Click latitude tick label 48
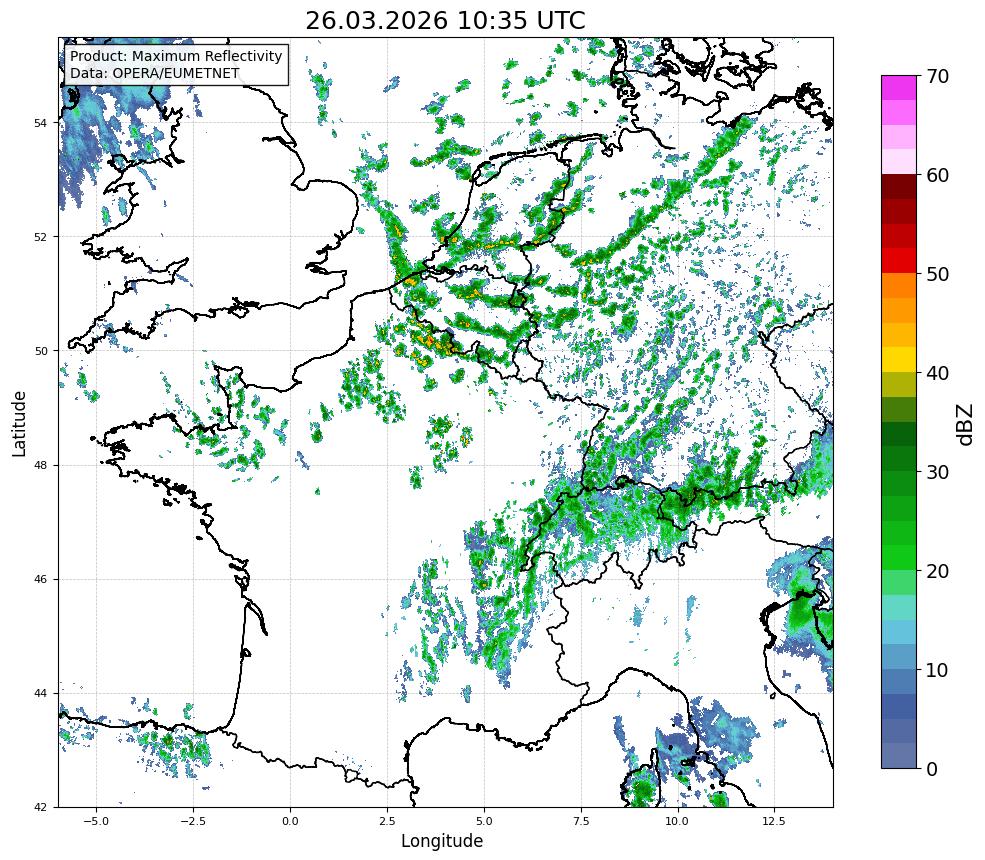This screenshot has height=860, width=985. click(40, 465)
